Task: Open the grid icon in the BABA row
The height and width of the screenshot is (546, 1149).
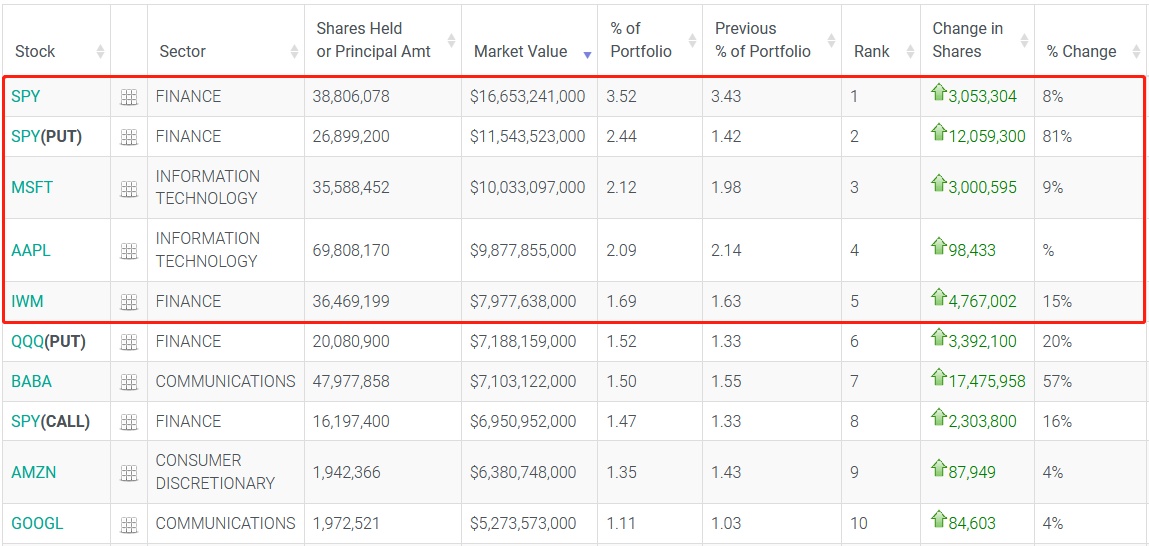Action: coord(129,382)
